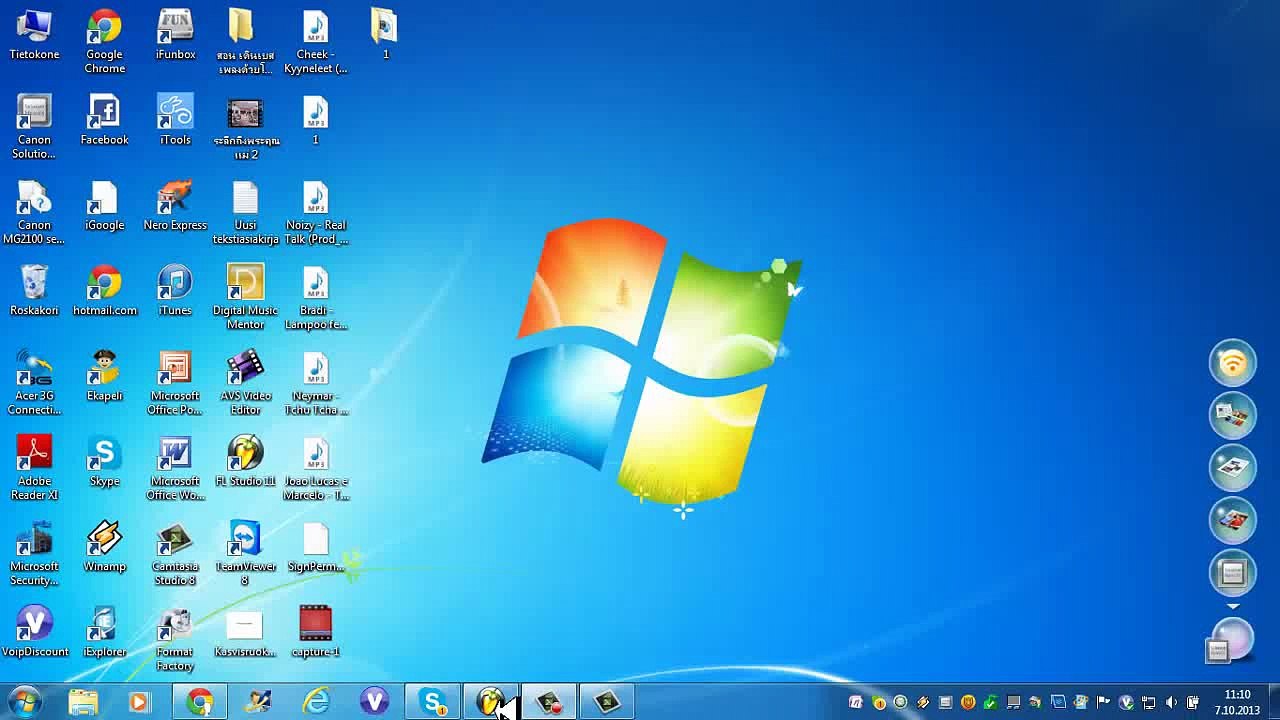The width and height of the screenshot is (1280, 720).
Task: Open the power plug tray icon
Action: coord(1192,702)
